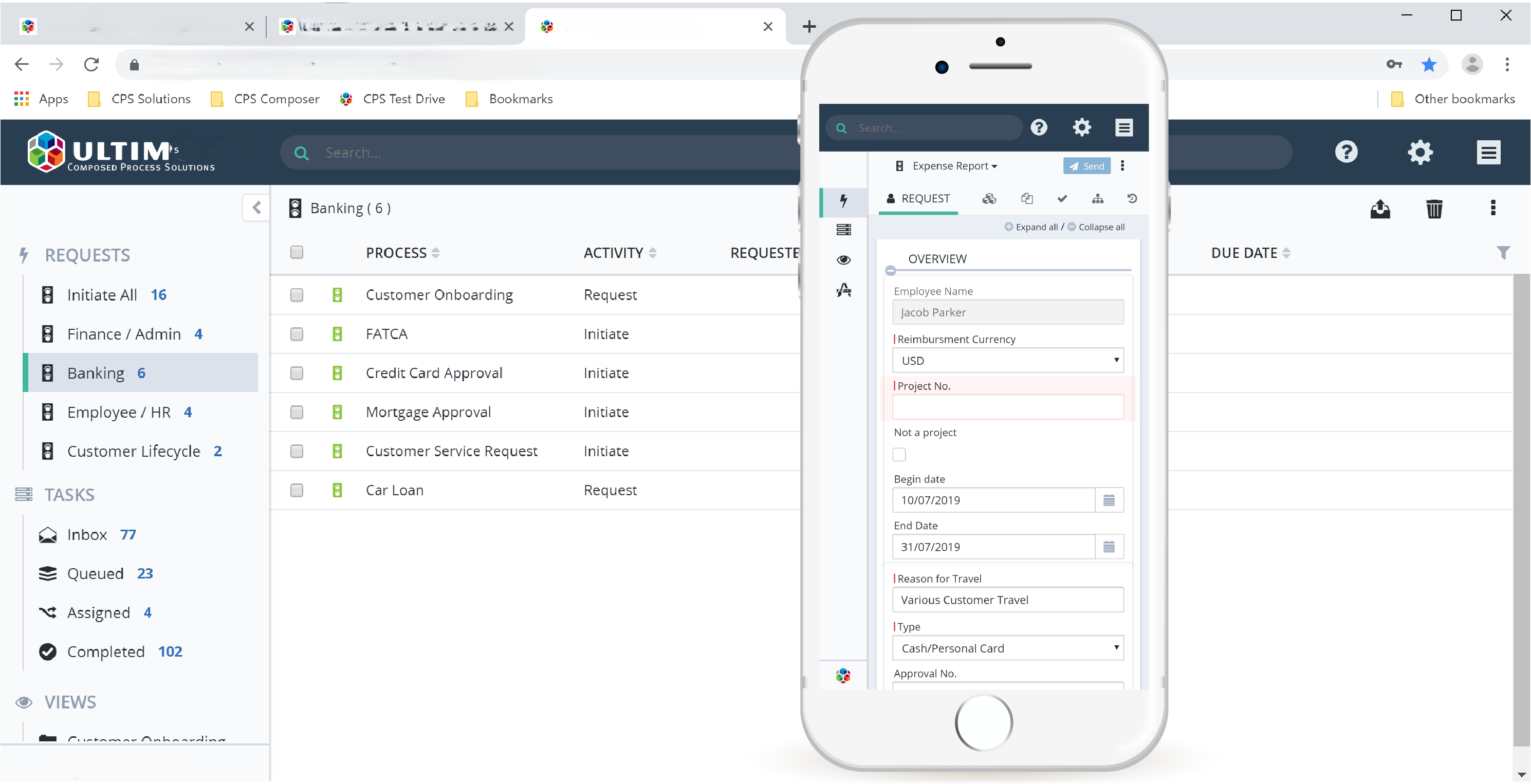Expand the Expense Report dropdown in phone
1531x784 pixels.
[x=954, y=166]
